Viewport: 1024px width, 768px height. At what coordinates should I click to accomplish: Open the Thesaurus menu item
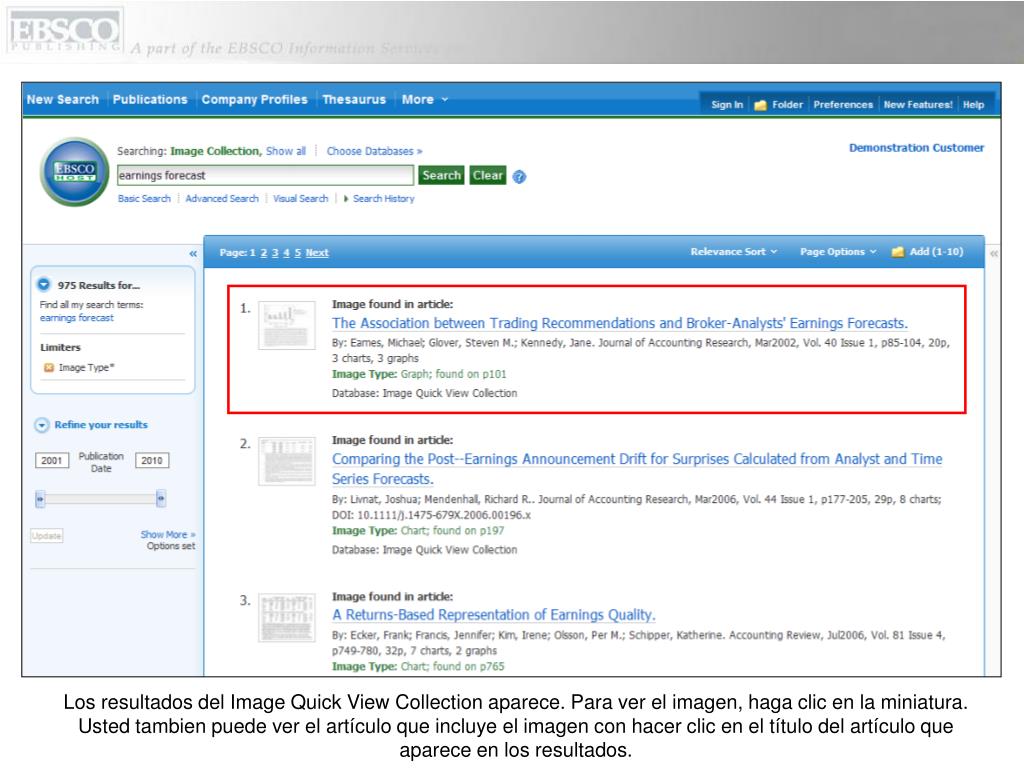point(354,100)
